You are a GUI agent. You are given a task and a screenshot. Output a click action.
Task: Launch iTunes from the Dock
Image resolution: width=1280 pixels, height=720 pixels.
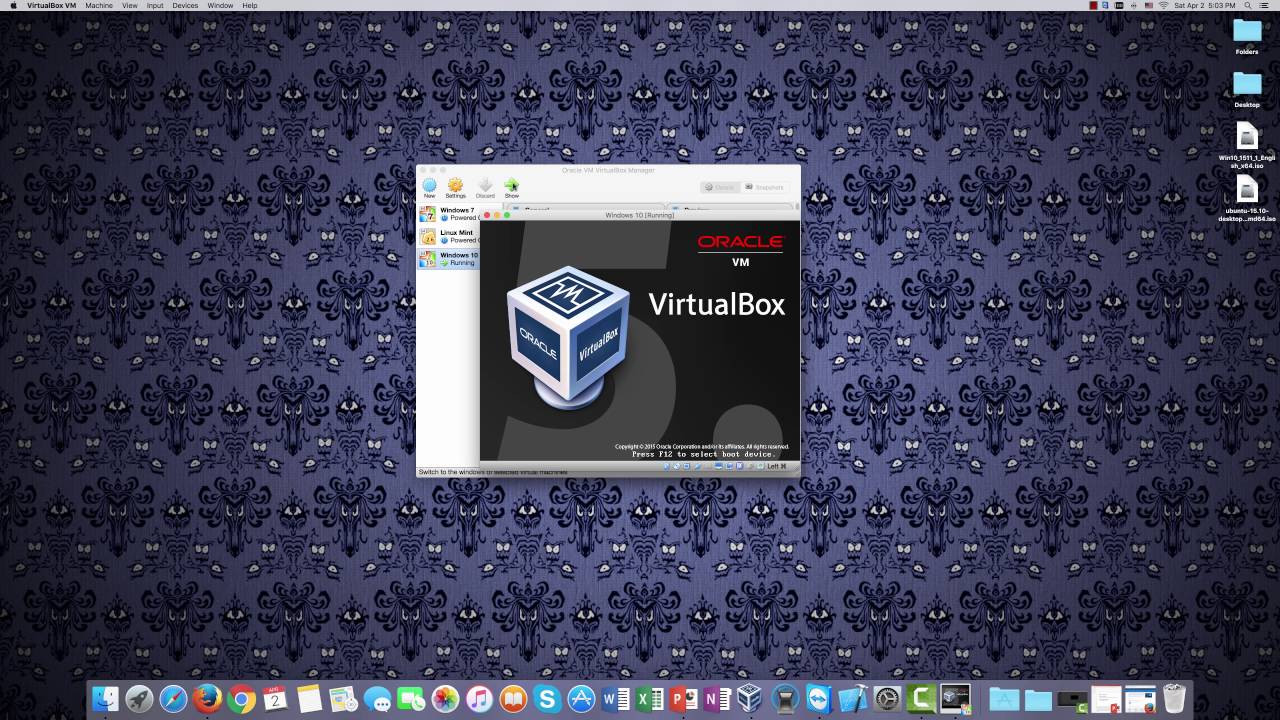pos(479,699)
